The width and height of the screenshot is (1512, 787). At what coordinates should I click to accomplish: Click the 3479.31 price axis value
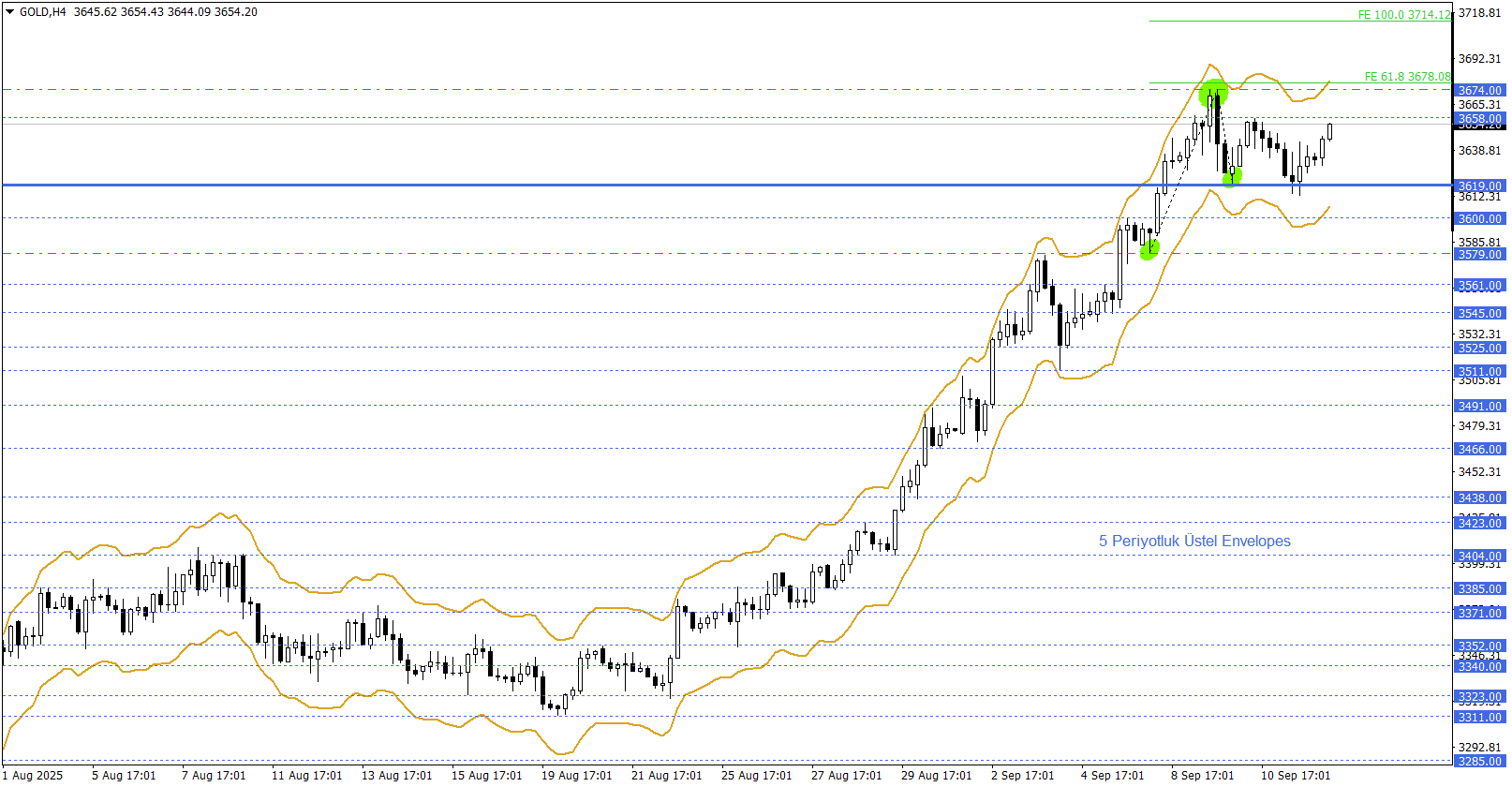coord(1480,426)
